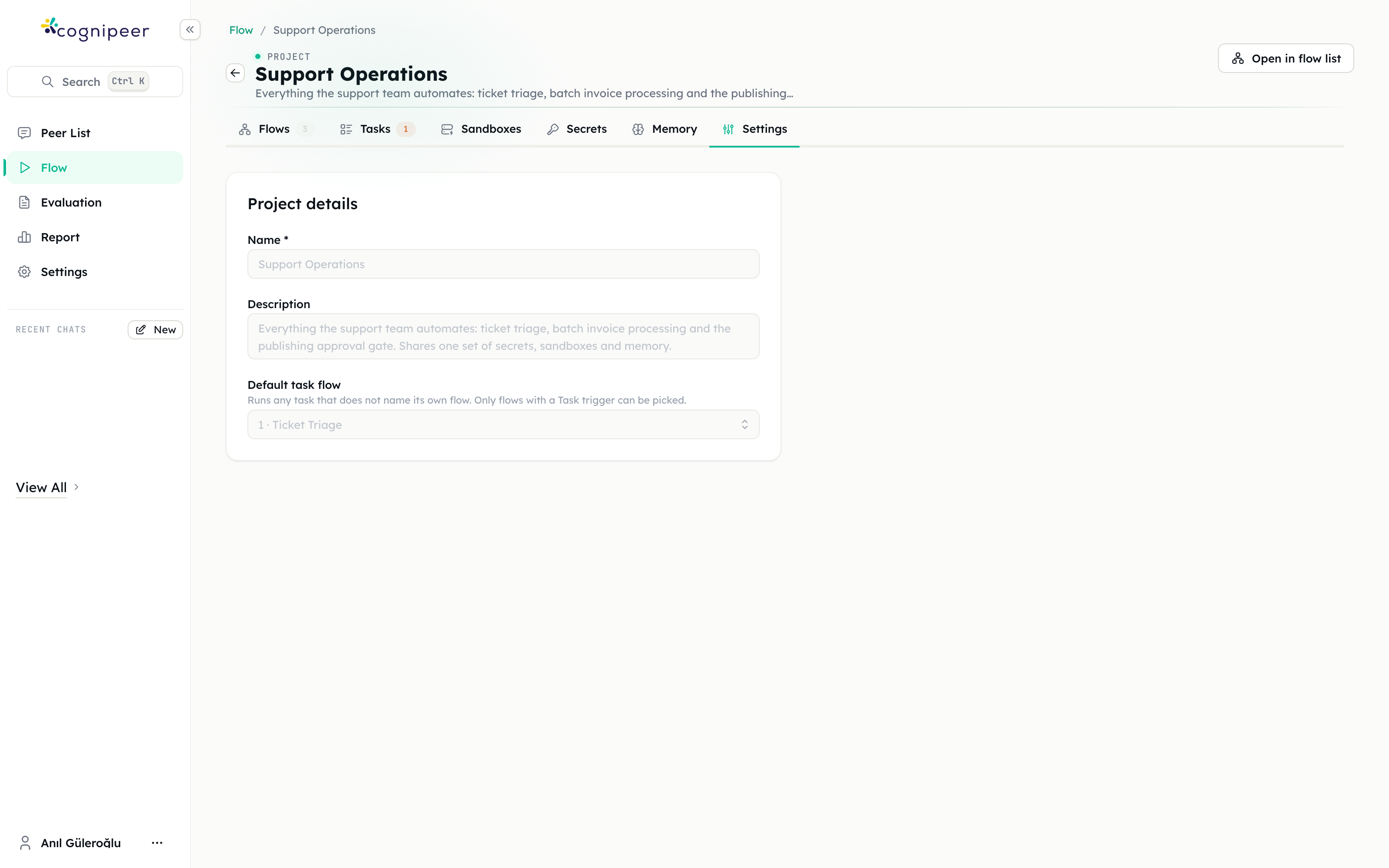This screenshot has height=868, width=1389.
Task: Click the user name Anıl Güleroğlu
Action: (81, 843)
